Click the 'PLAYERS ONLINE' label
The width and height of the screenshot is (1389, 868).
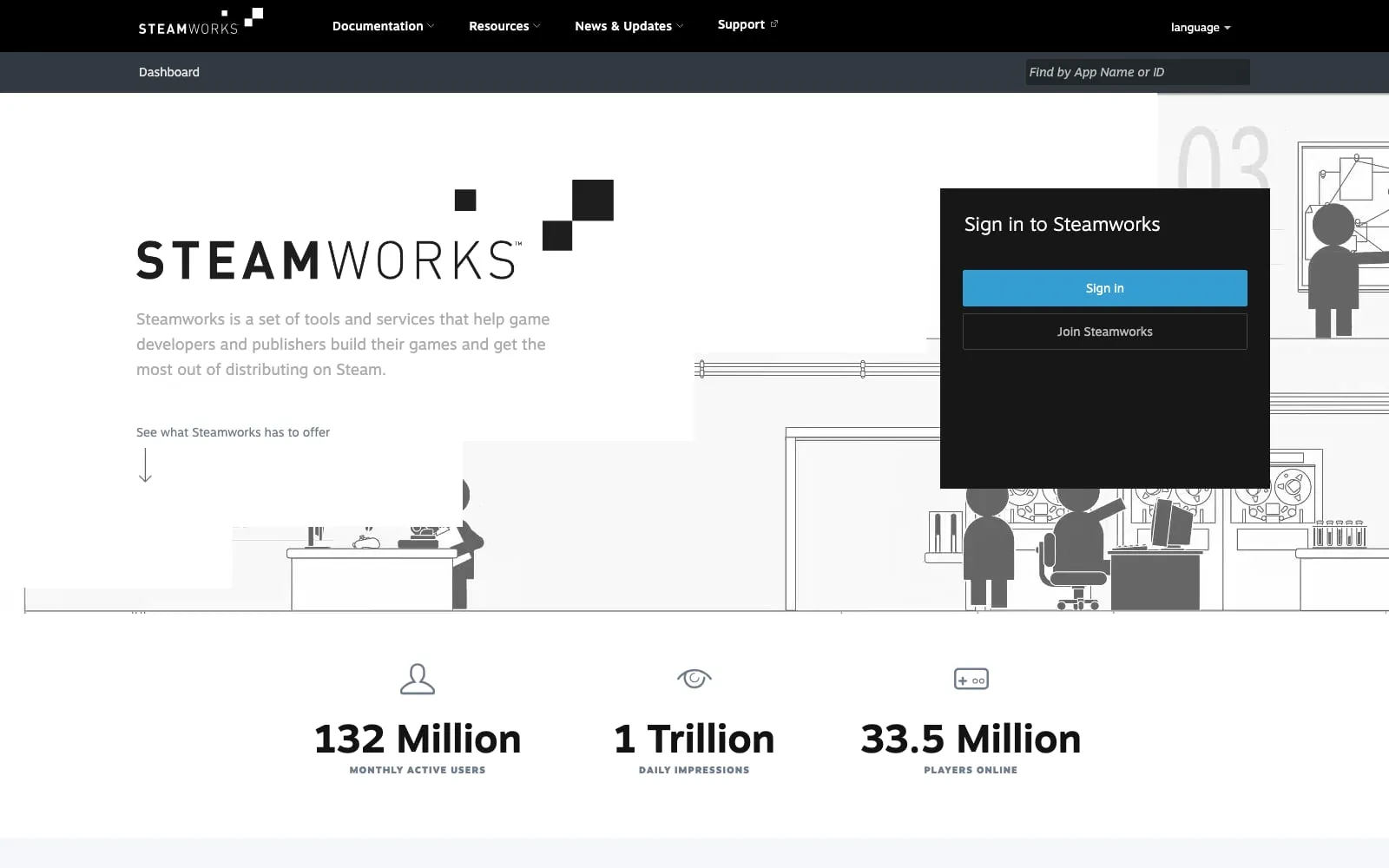[x=971, y=770]
